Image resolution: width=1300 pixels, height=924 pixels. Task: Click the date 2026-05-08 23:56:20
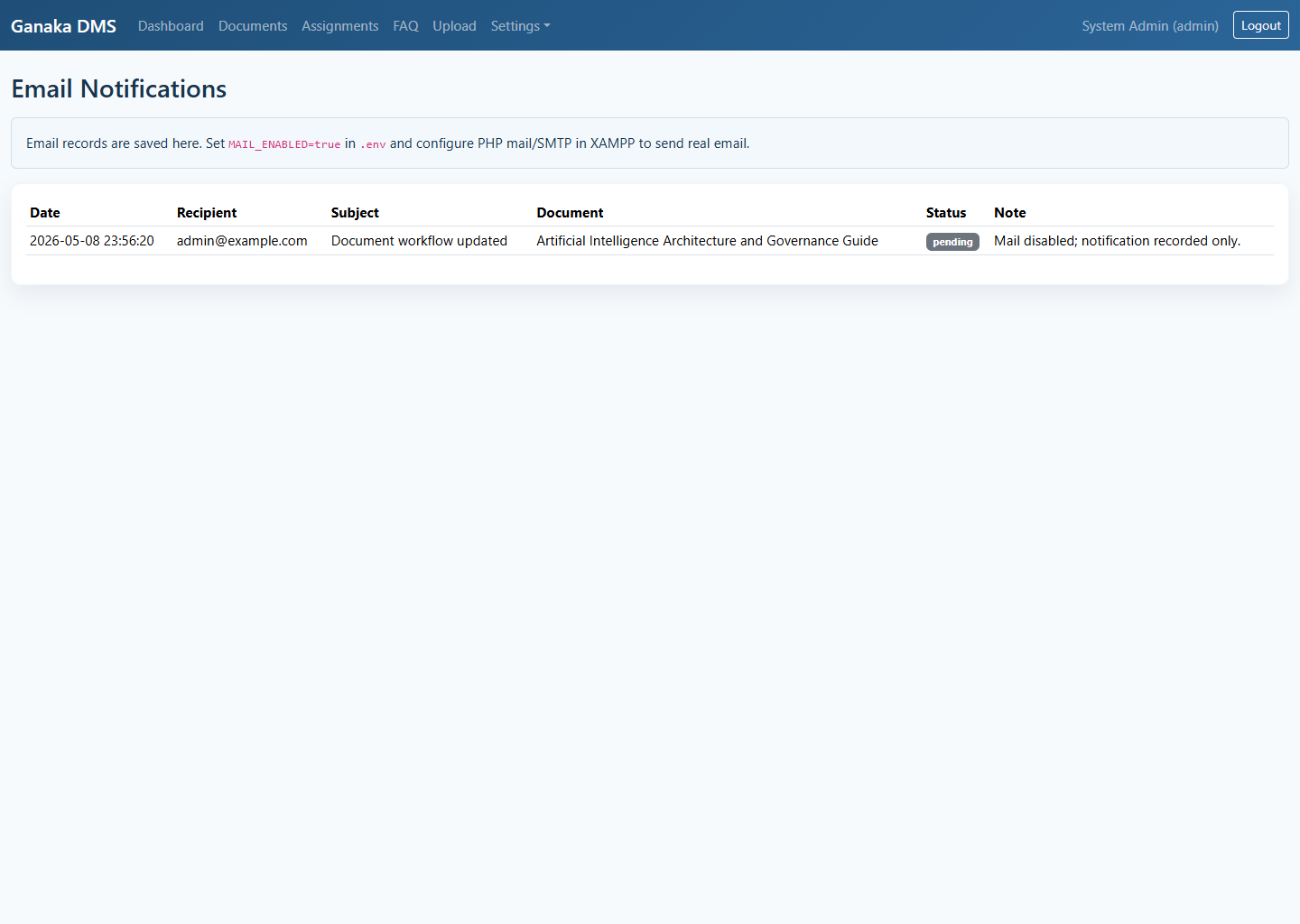click(92, 241)
